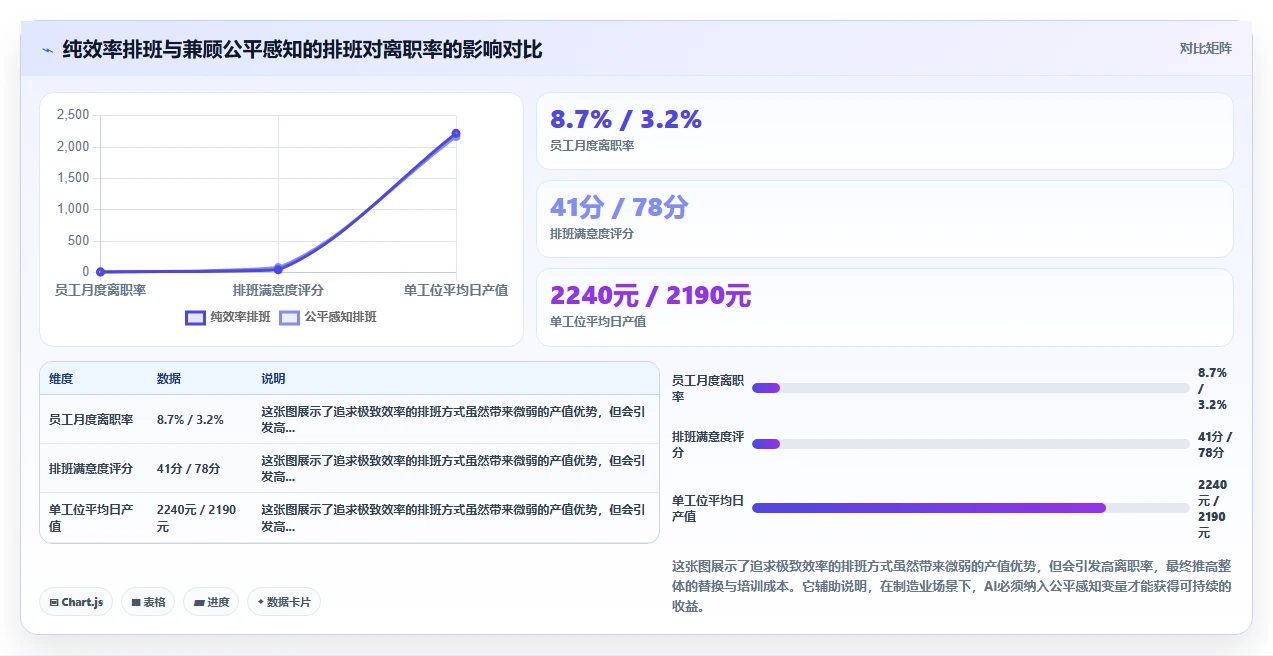The height and width of the screenshot is (656, 1273).
Task: Click the dashboard title 纯效率排班与兼顾公平感知
Action: pyautogui.click(x=303, y=49)
